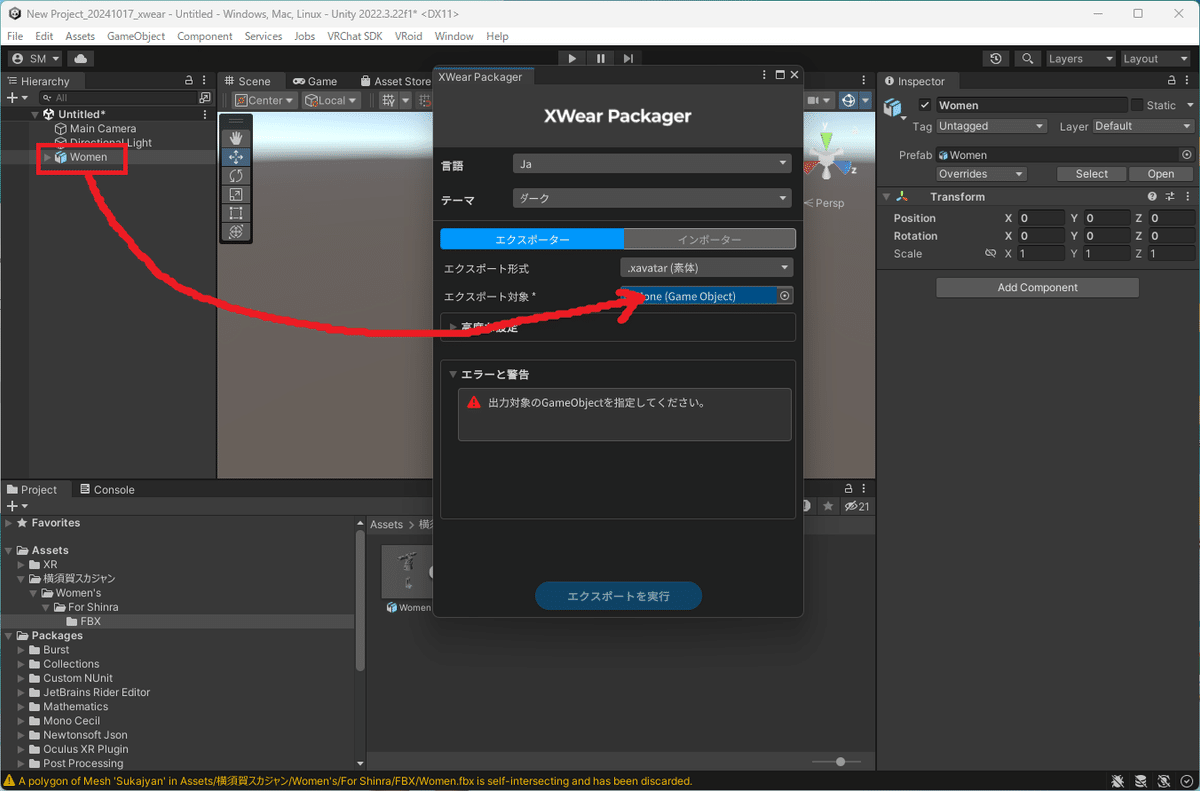Viewport: 1200px width, 791px height.
Task: Click auto-generate lighting icon in status bar
Action: pyautogui.click(x=1165, y=781)
